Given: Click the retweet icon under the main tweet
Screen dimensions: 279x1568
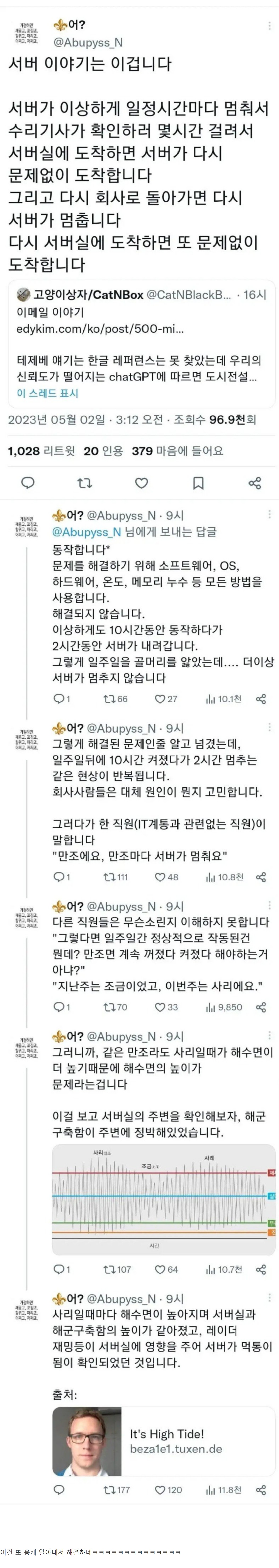Looking at the screenshot, I should click(84, 483).
